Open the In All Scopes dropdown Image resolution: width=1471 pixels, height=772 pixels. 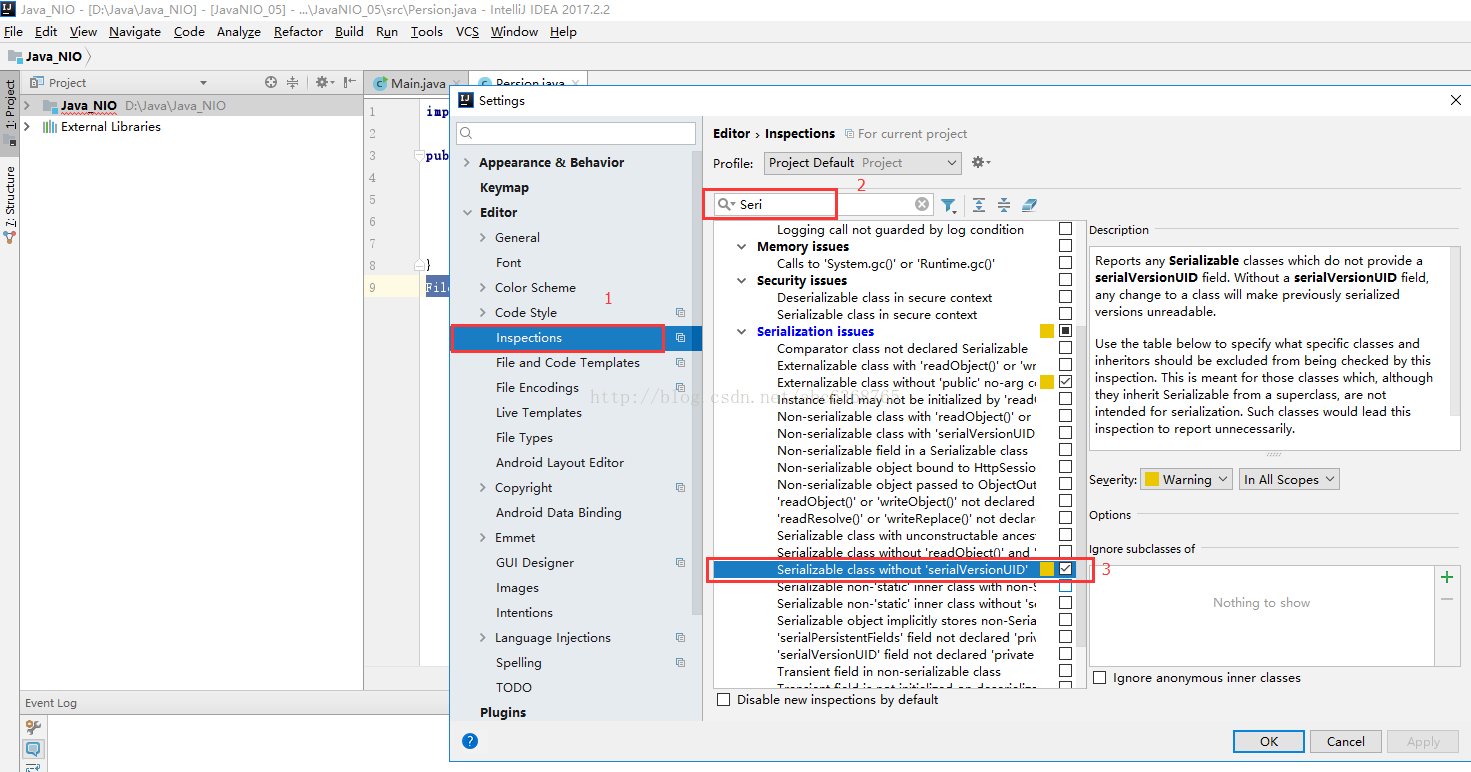tap(1289, 480)
